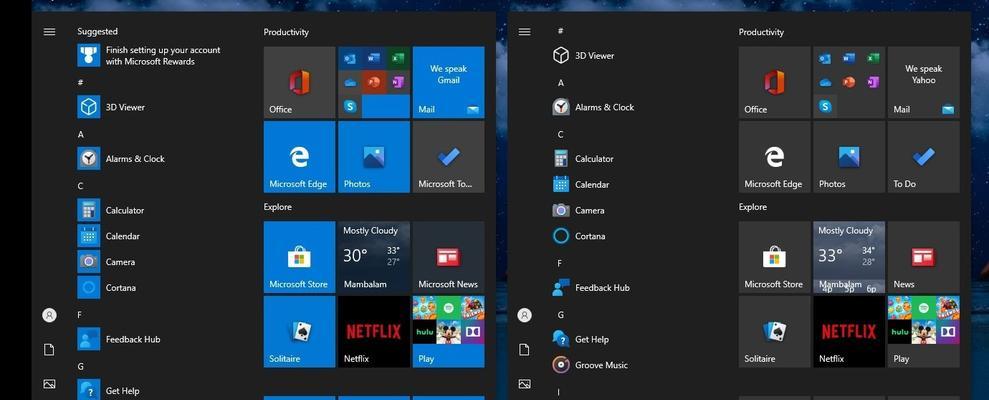Launch blue Microsoft Edge tile in left menu

point(300,156)
